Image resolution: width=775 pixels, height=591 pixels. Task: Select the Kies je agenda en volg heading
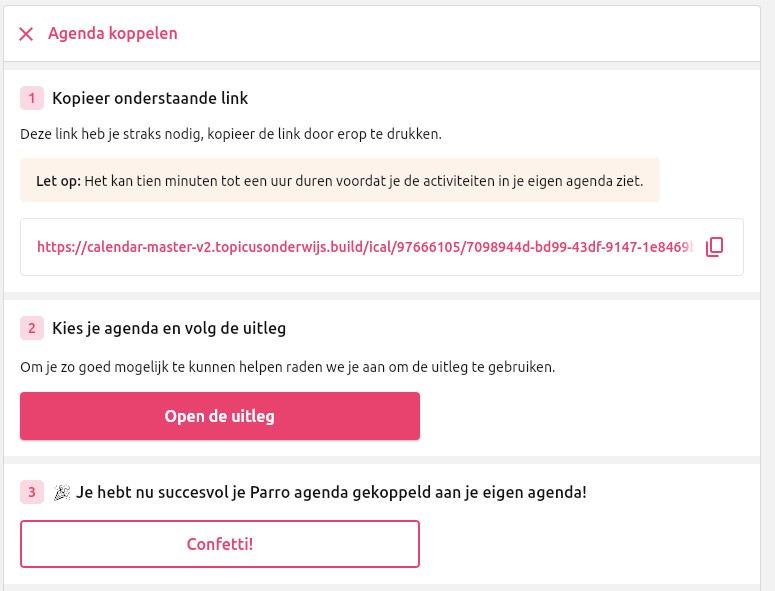click(x=169, y=329)
